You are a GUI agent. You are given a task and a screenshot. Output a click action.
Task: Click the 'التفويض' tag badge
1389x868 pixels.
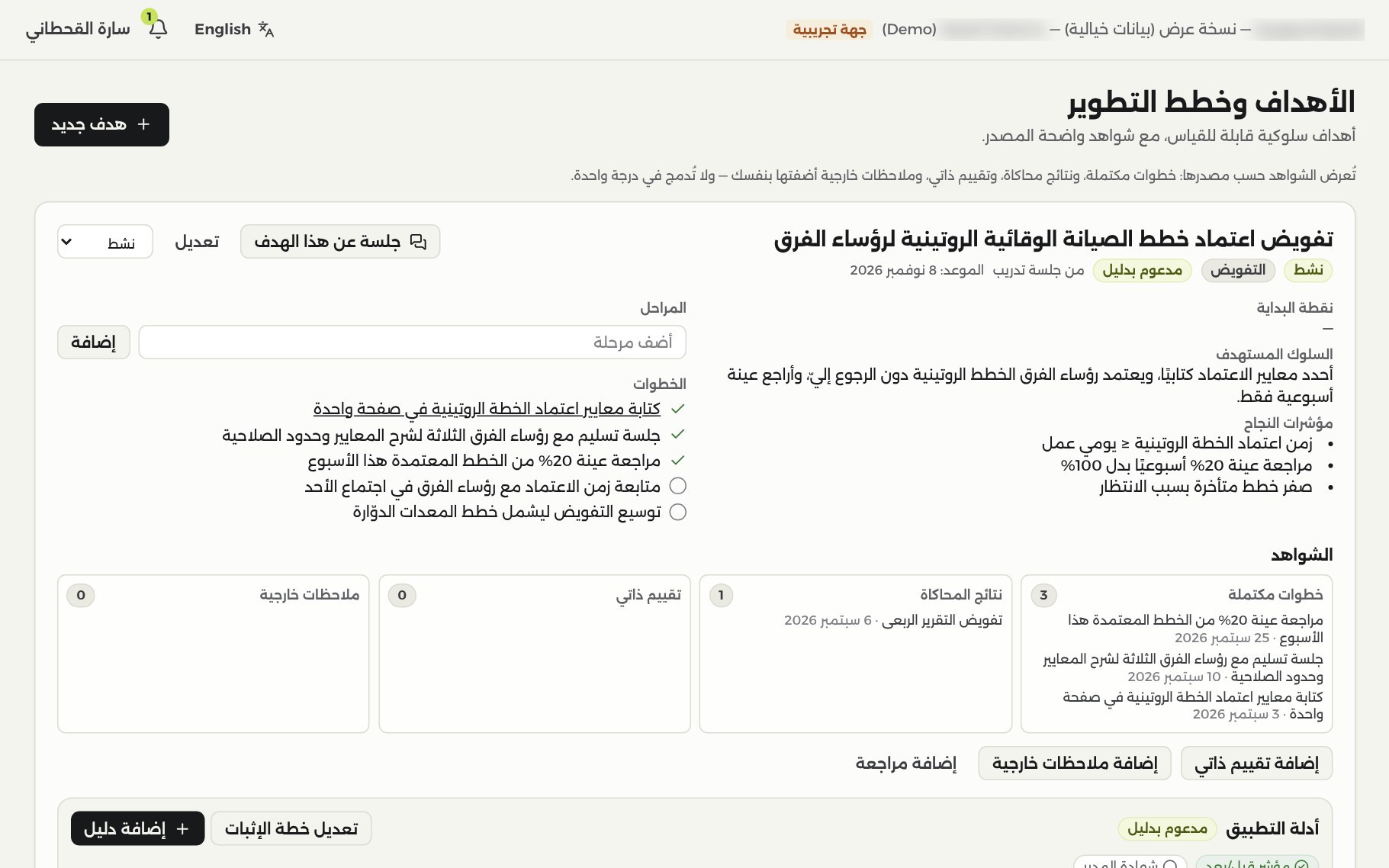coord(1238,270)
